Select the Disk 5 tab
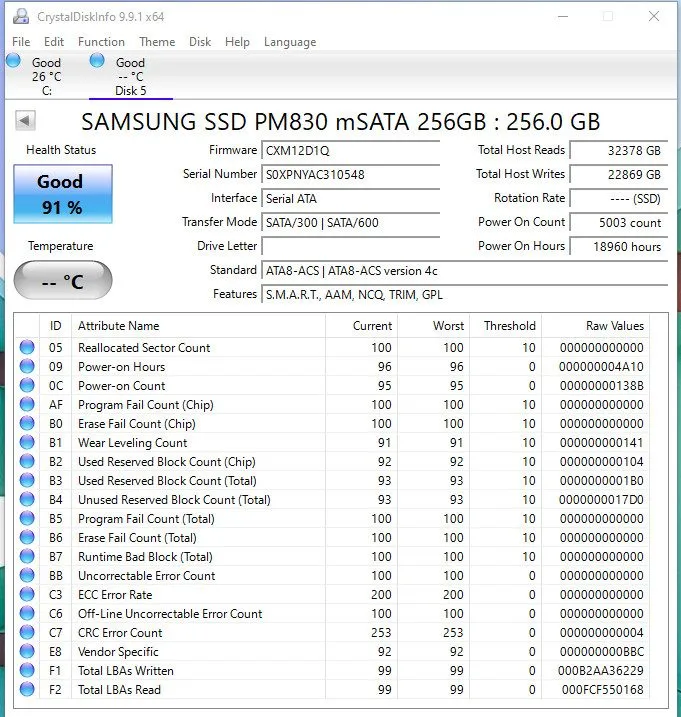This screenshot has width=681, height=717. (130, 76)
